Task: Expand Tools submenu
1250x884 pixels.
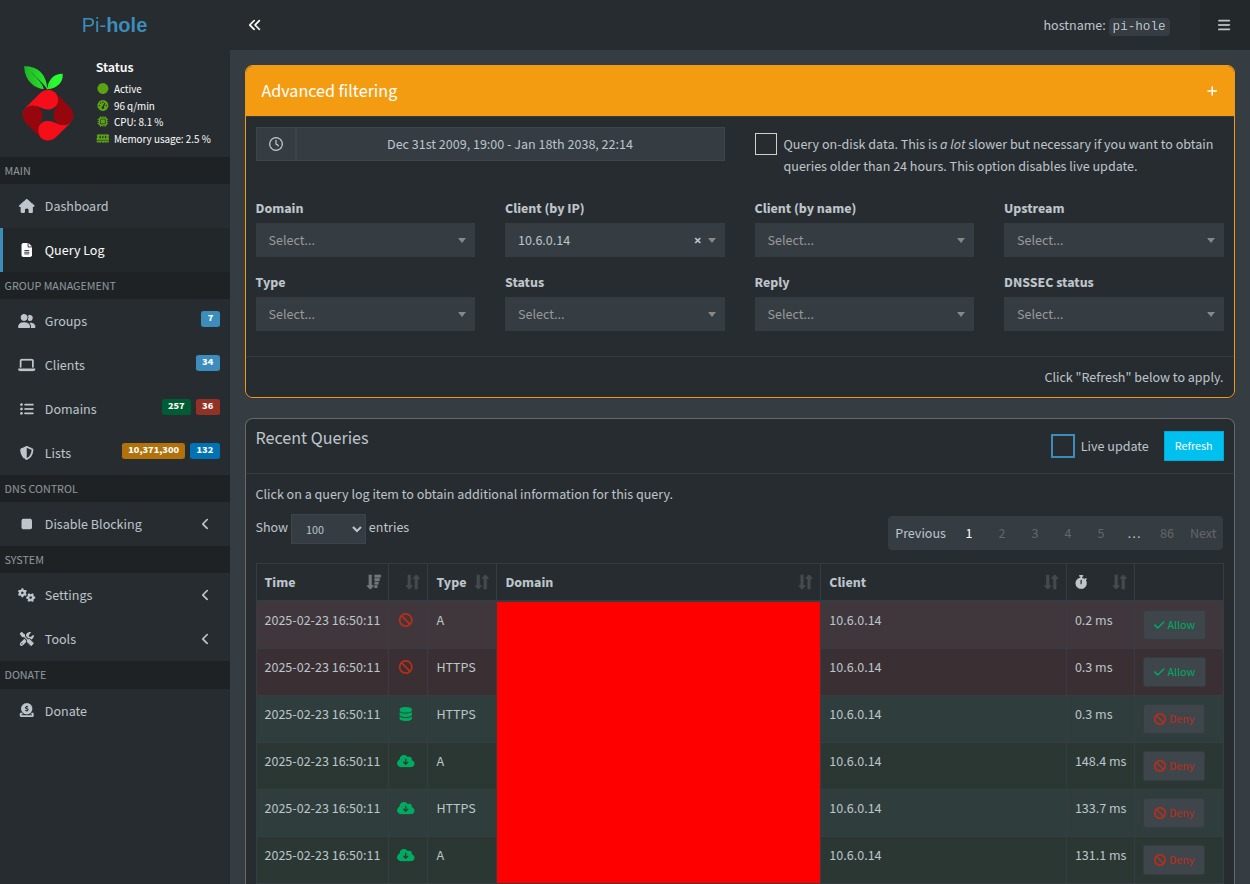Action: [115, 639]
